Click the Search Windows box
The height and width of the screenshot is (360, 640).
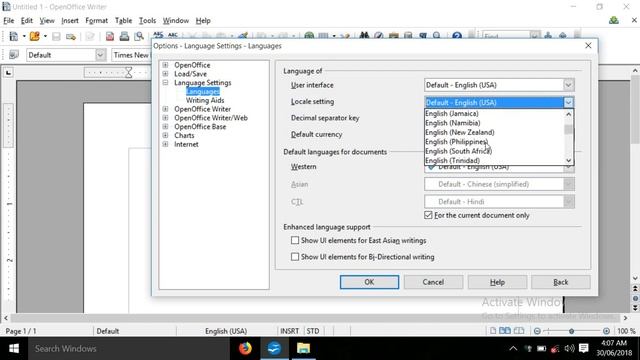[129, 349]
